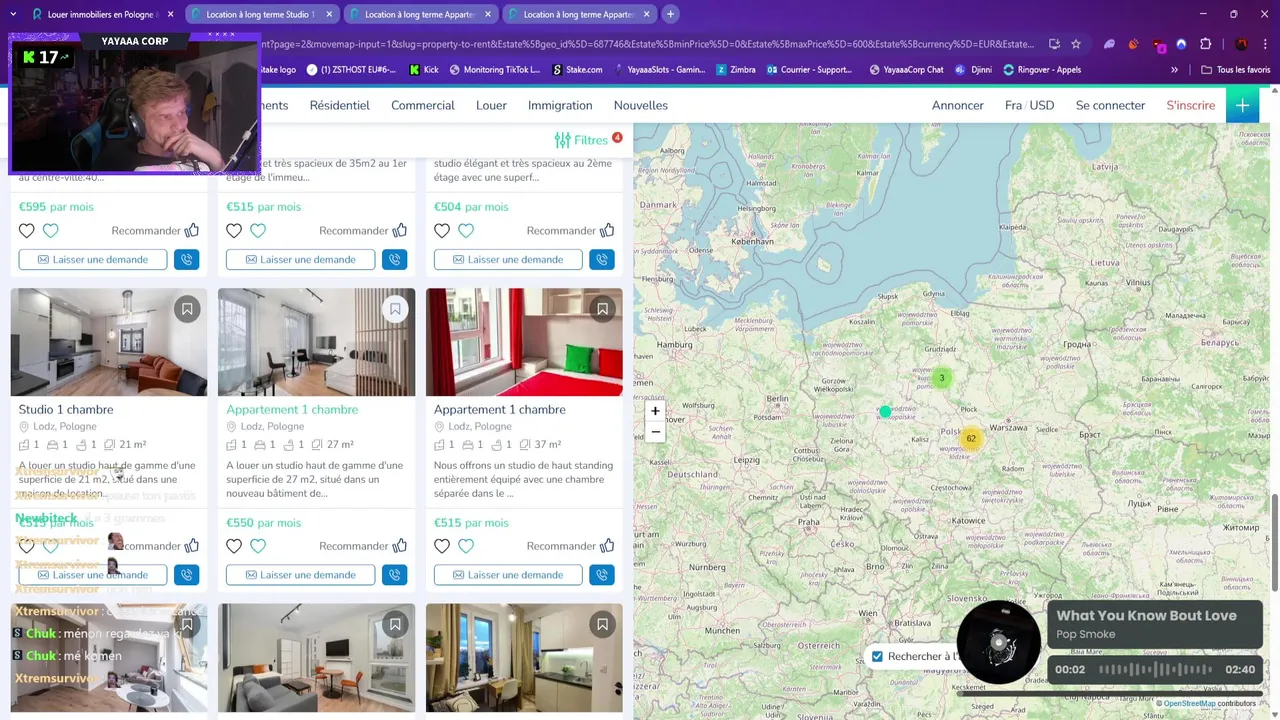The height and width of the screenshot is (720, 1280).
Task: Close the Location à long terme Studio tab
Action: click(329, 14)
